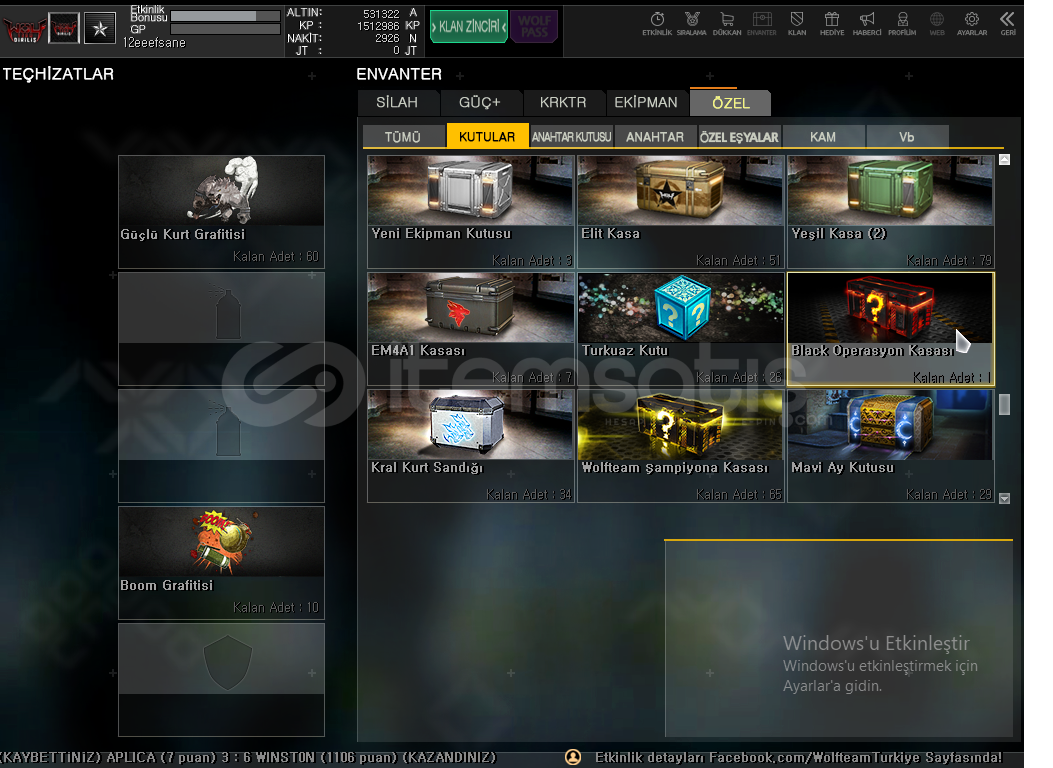Screen dimensions: 1053x768
Task: Click the APLICA vs WINSTON score ticker text
Action: click(248, 757)
